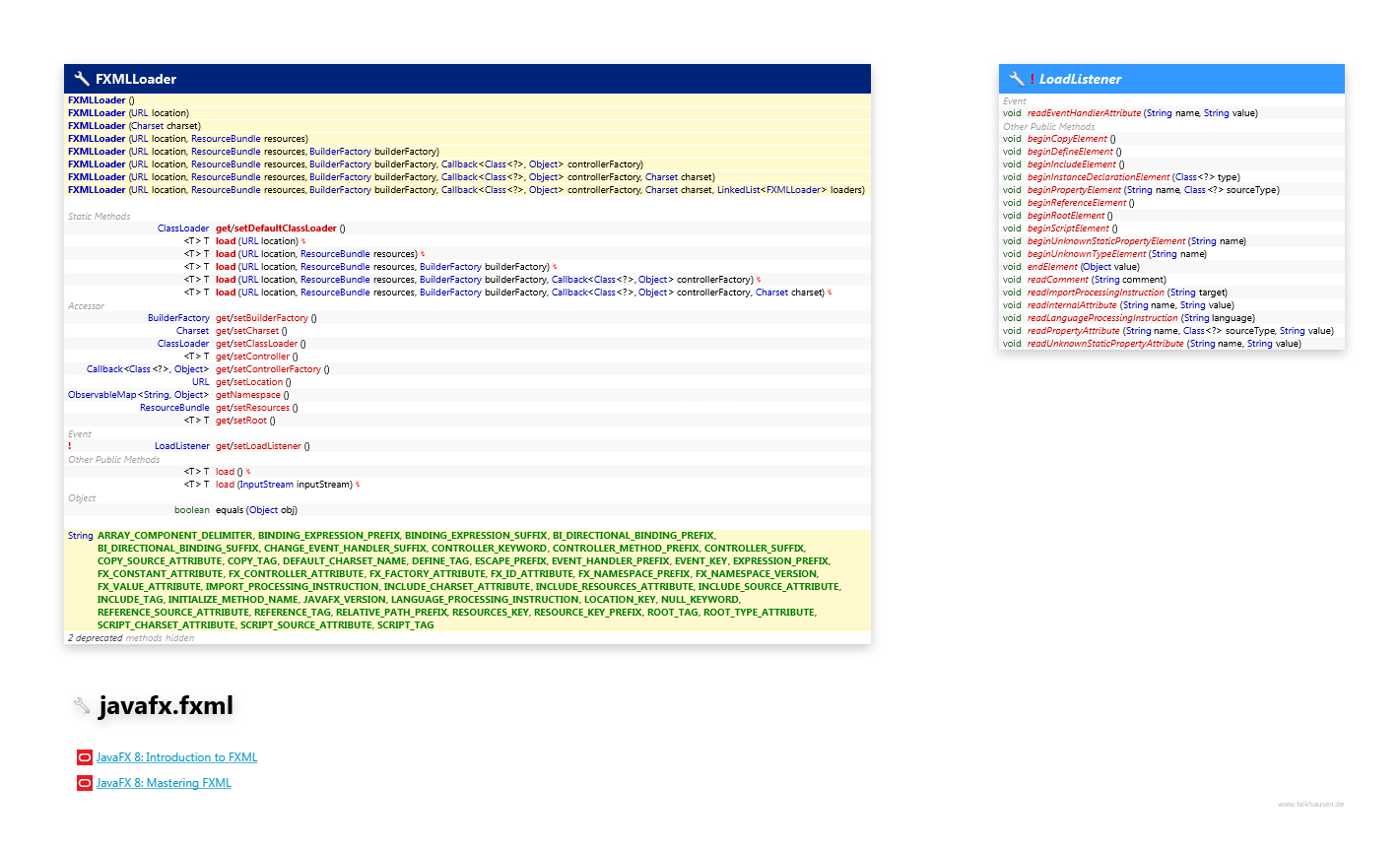Click the '2 deprecated methods hidden' note

(x=130, y=638)
